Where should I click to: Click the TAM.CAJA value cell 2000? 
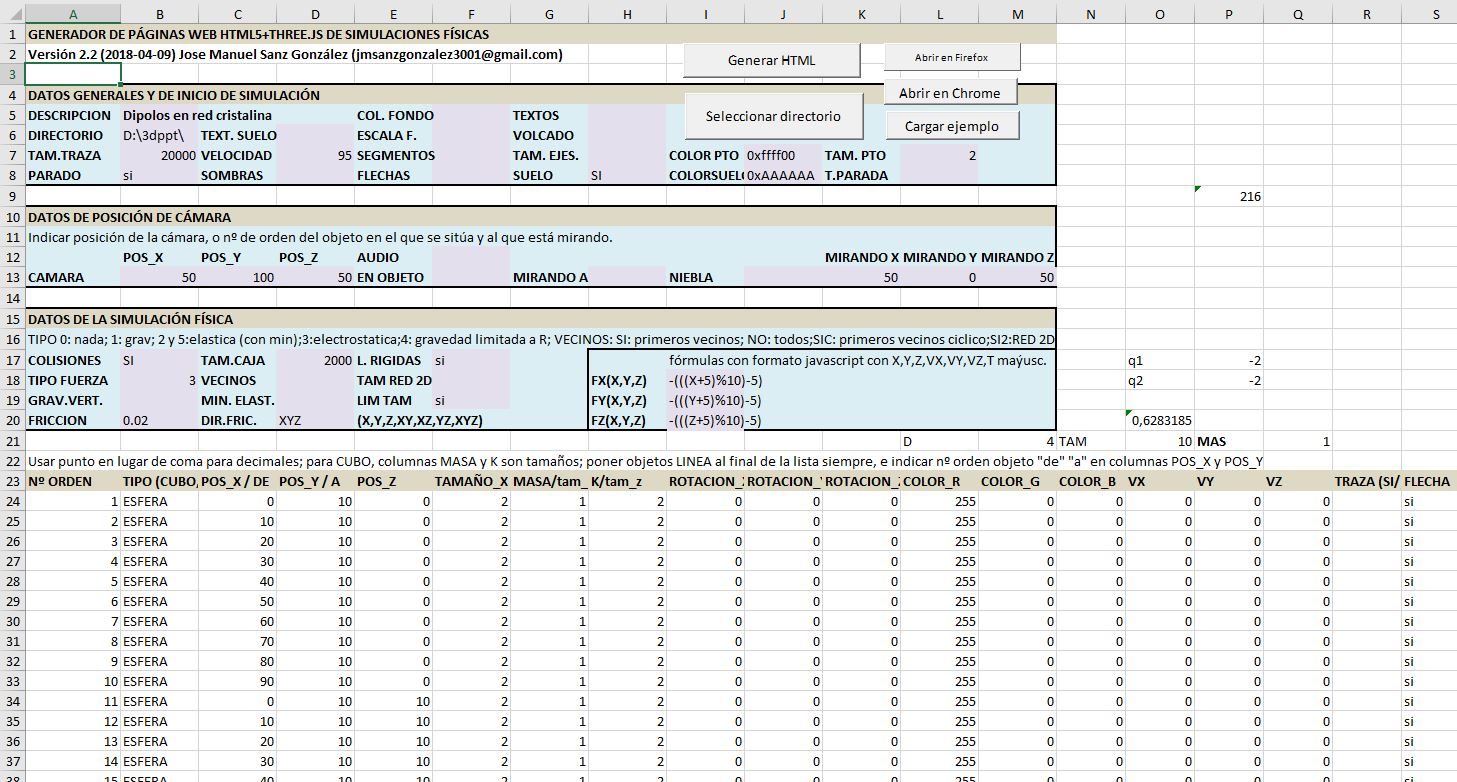tap(315, 360)
